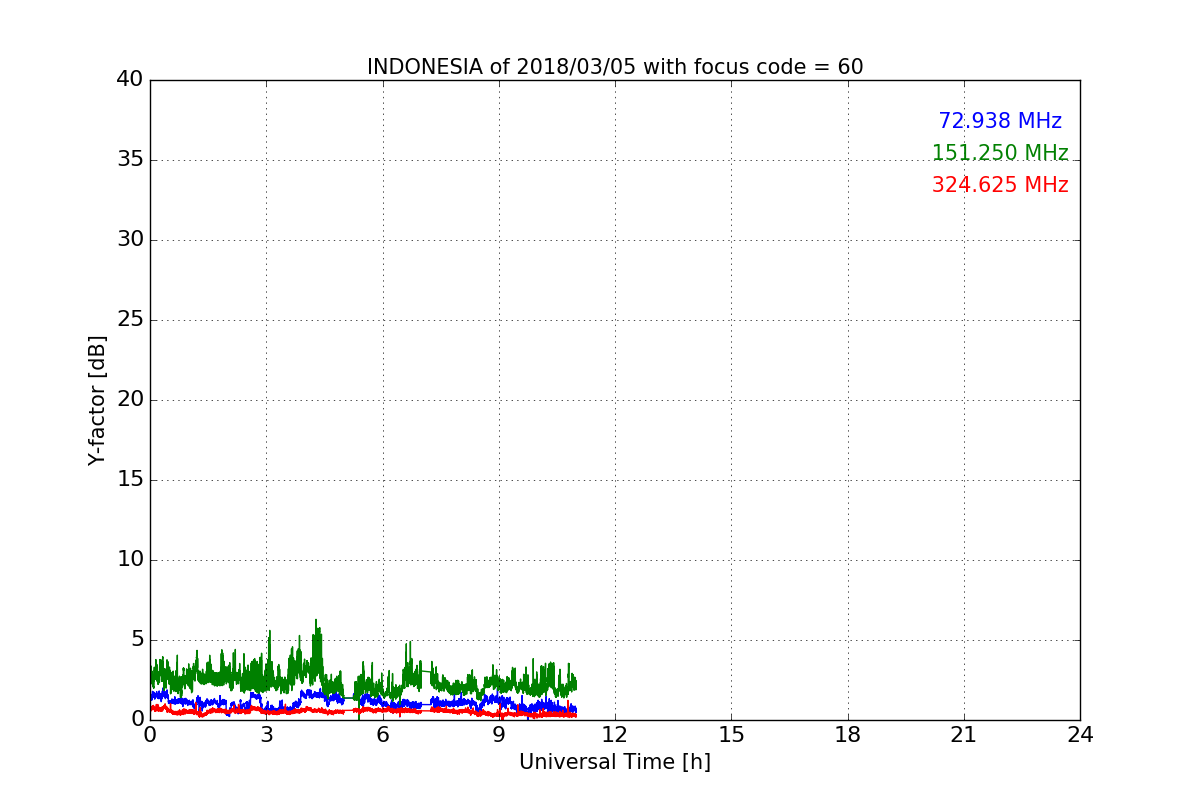Click the x-axis tick label 9
The width and height of the screenshot is (1200, 800).
[499, 735]
